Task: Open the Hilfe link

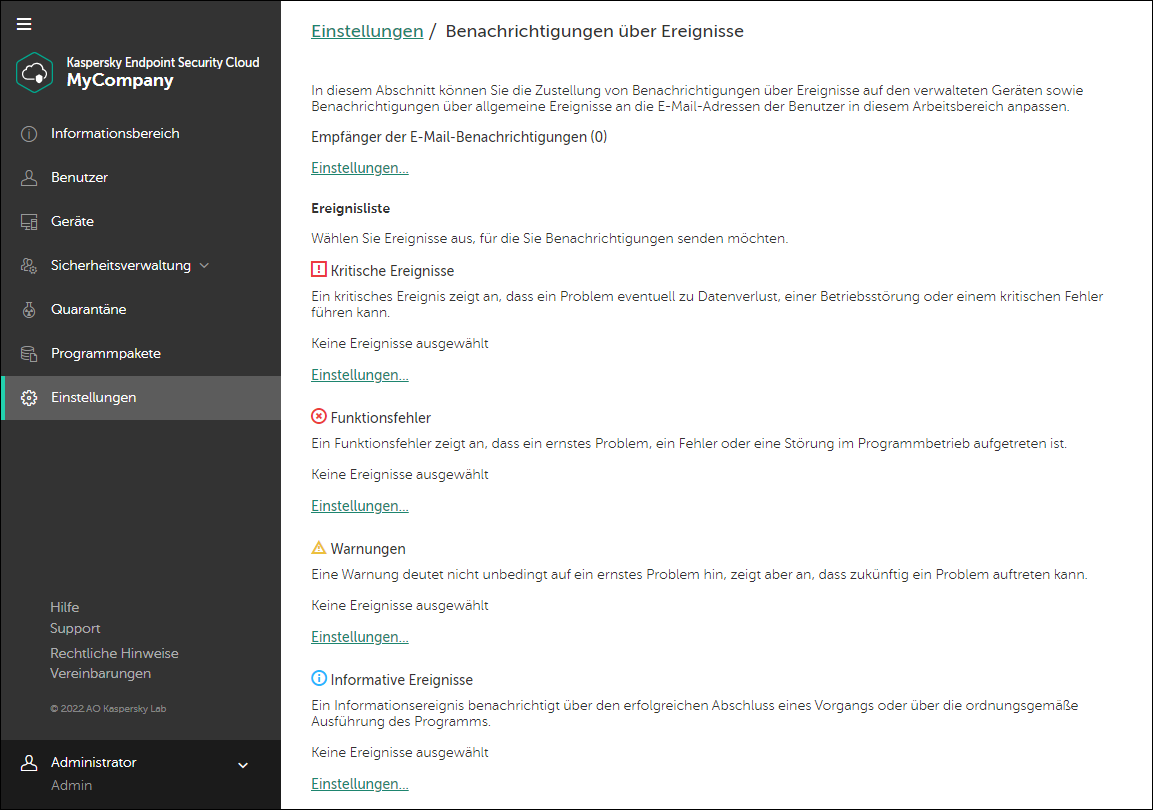Action: click(x=65, y=608)
